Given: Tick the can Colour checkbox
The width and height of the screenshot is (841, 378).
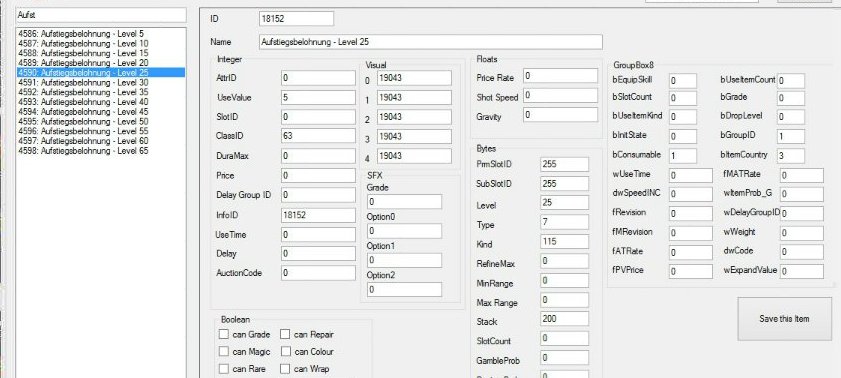Looking at the screenshot, I should click(x=285, y=352).
